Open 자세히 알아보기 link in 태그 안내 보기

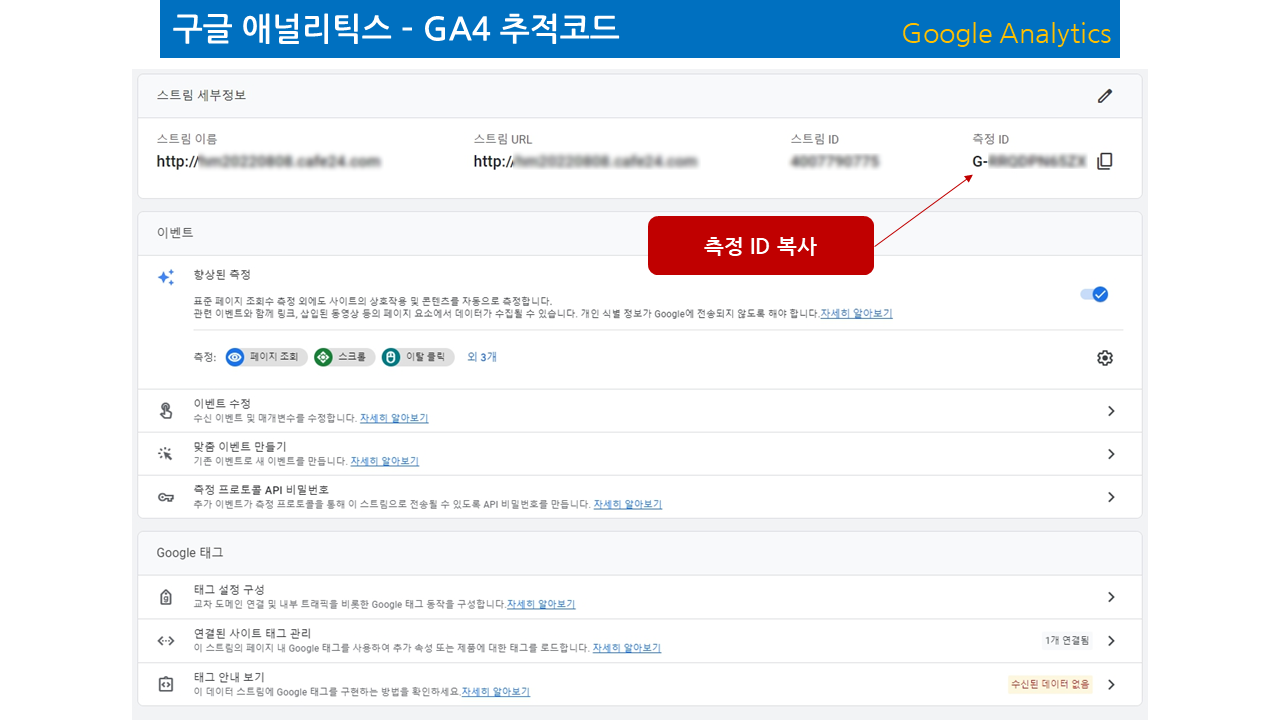click(496, 691)
